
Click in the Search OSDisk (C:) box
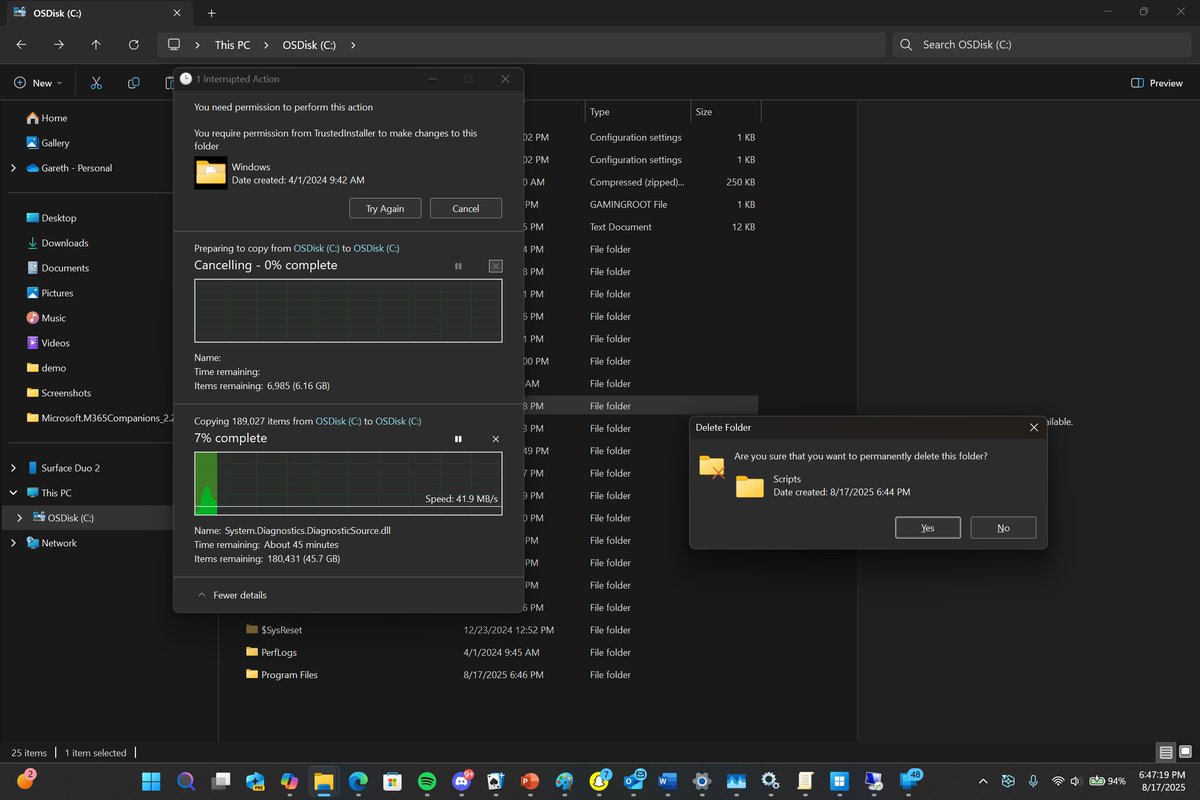tap(1040, 45)
